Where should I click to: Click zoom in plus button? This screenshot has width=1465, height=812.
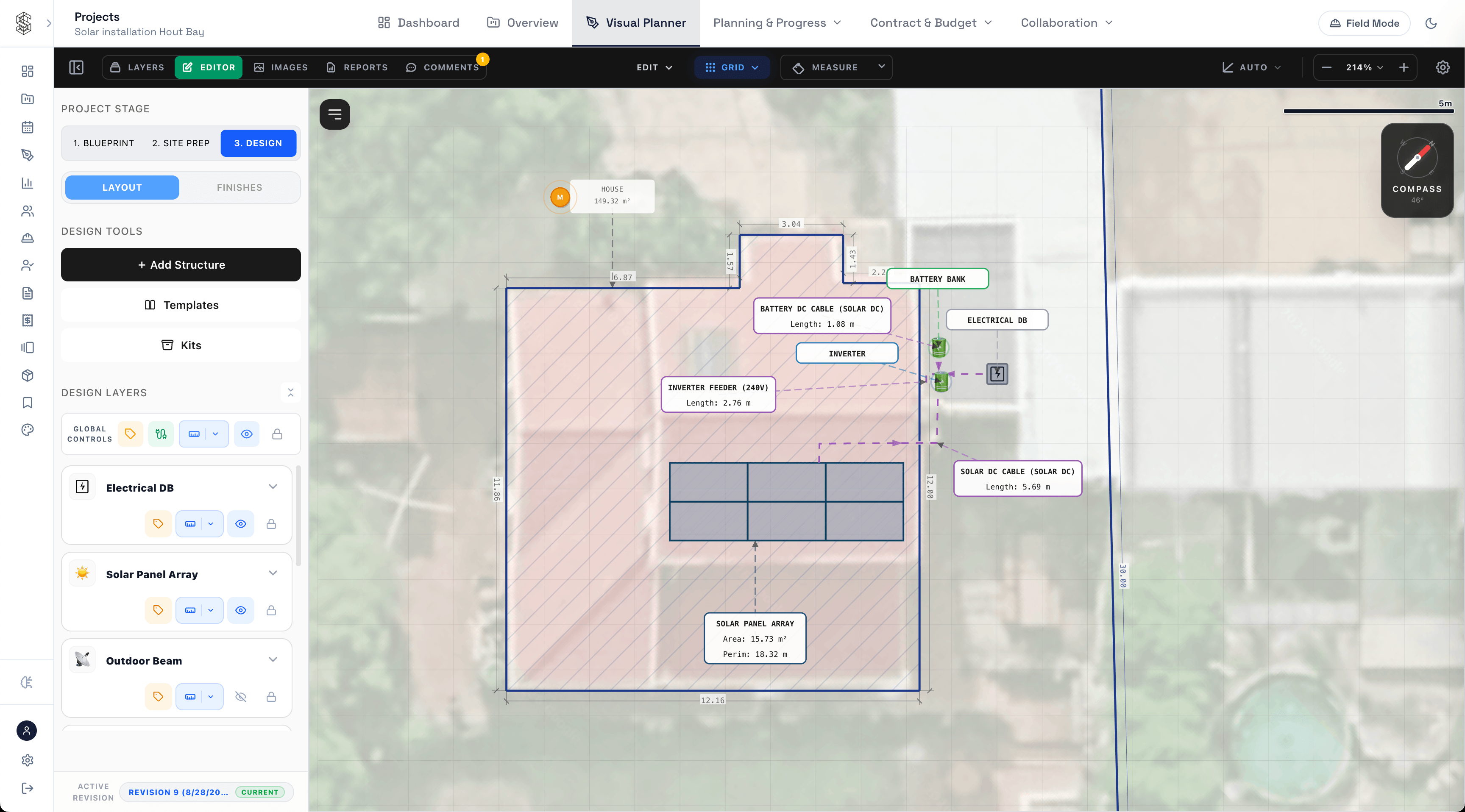pos(1404,67)
